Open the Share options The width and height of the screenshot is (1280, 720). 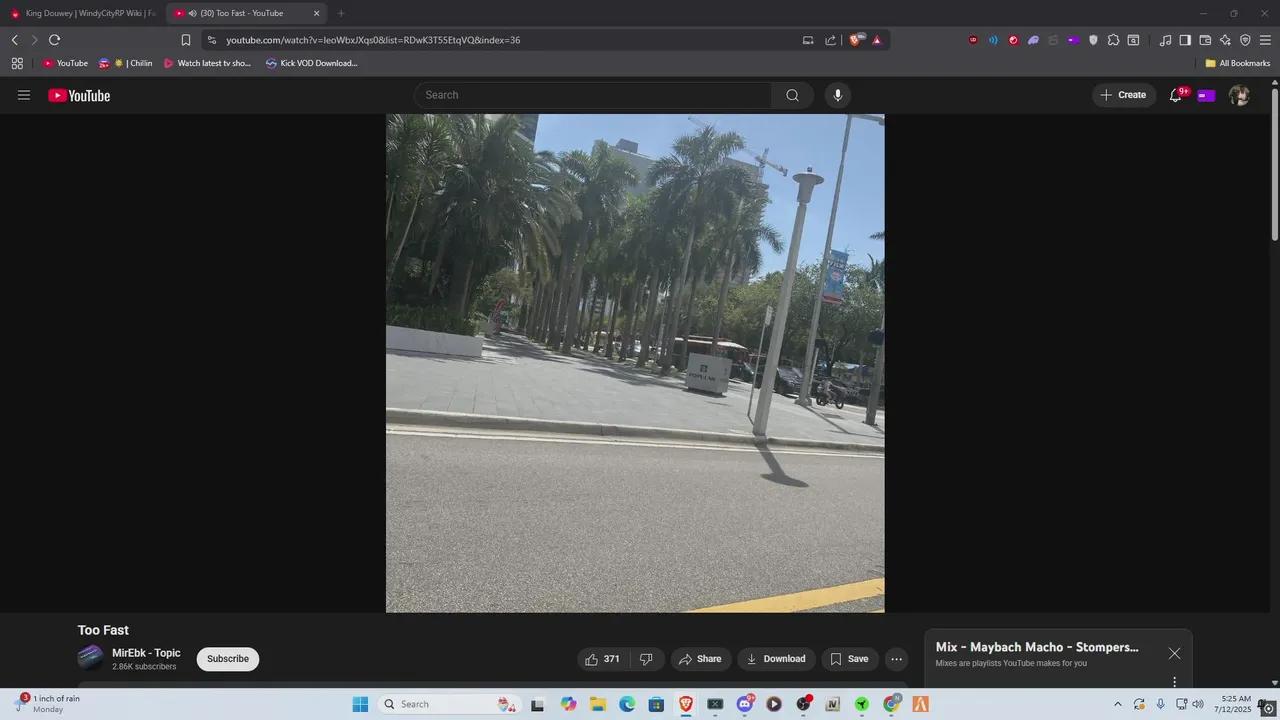coord(700,658)
